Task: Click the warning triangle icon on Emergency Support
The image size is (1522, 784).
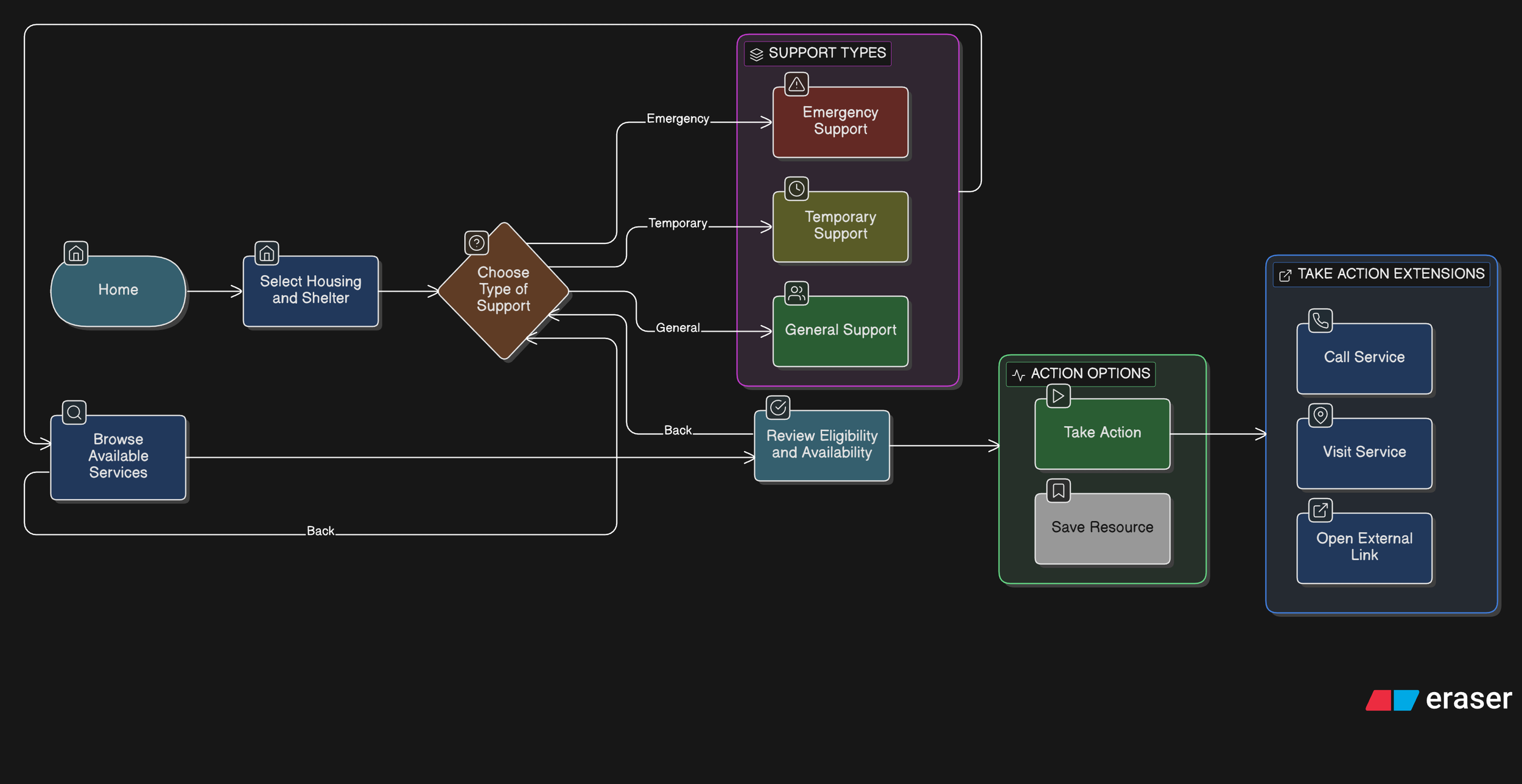Action: click(x=796, y=85)
